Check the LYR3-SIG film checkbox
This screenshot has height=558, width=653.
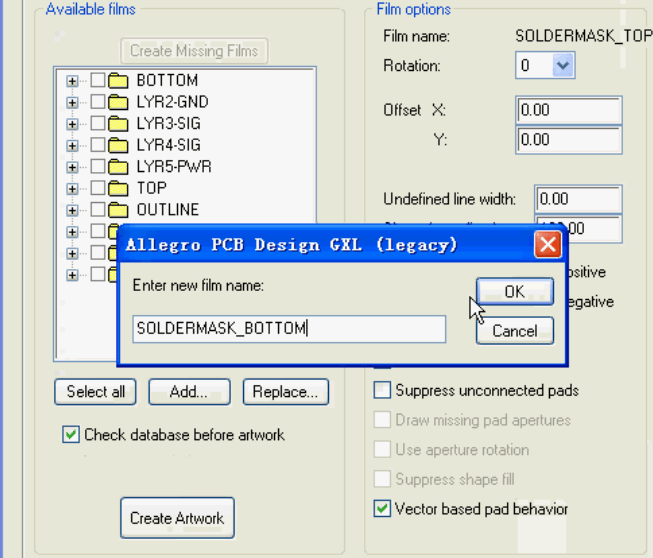[98, 123]
